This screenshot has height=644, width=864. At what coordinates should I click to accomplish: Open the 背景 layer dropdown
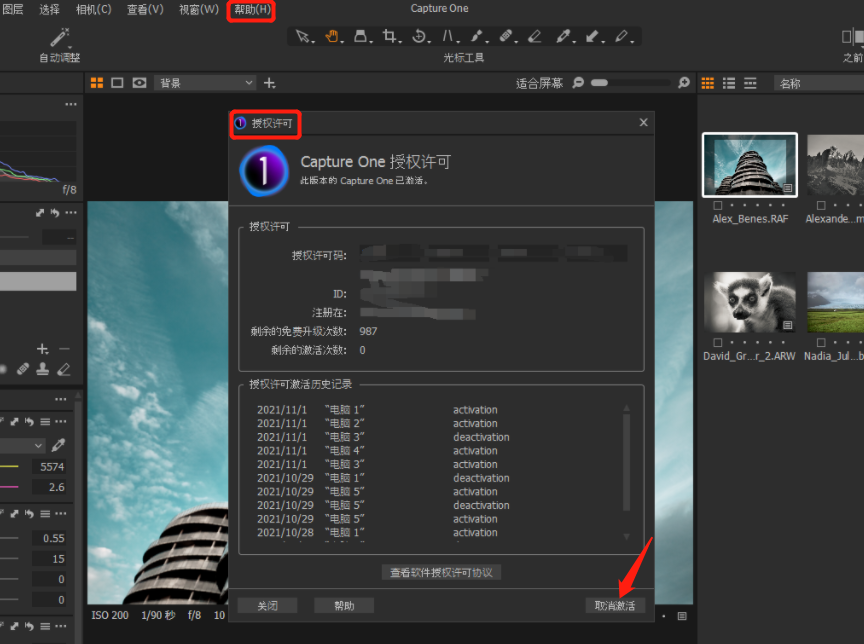[x=206, y=83]
